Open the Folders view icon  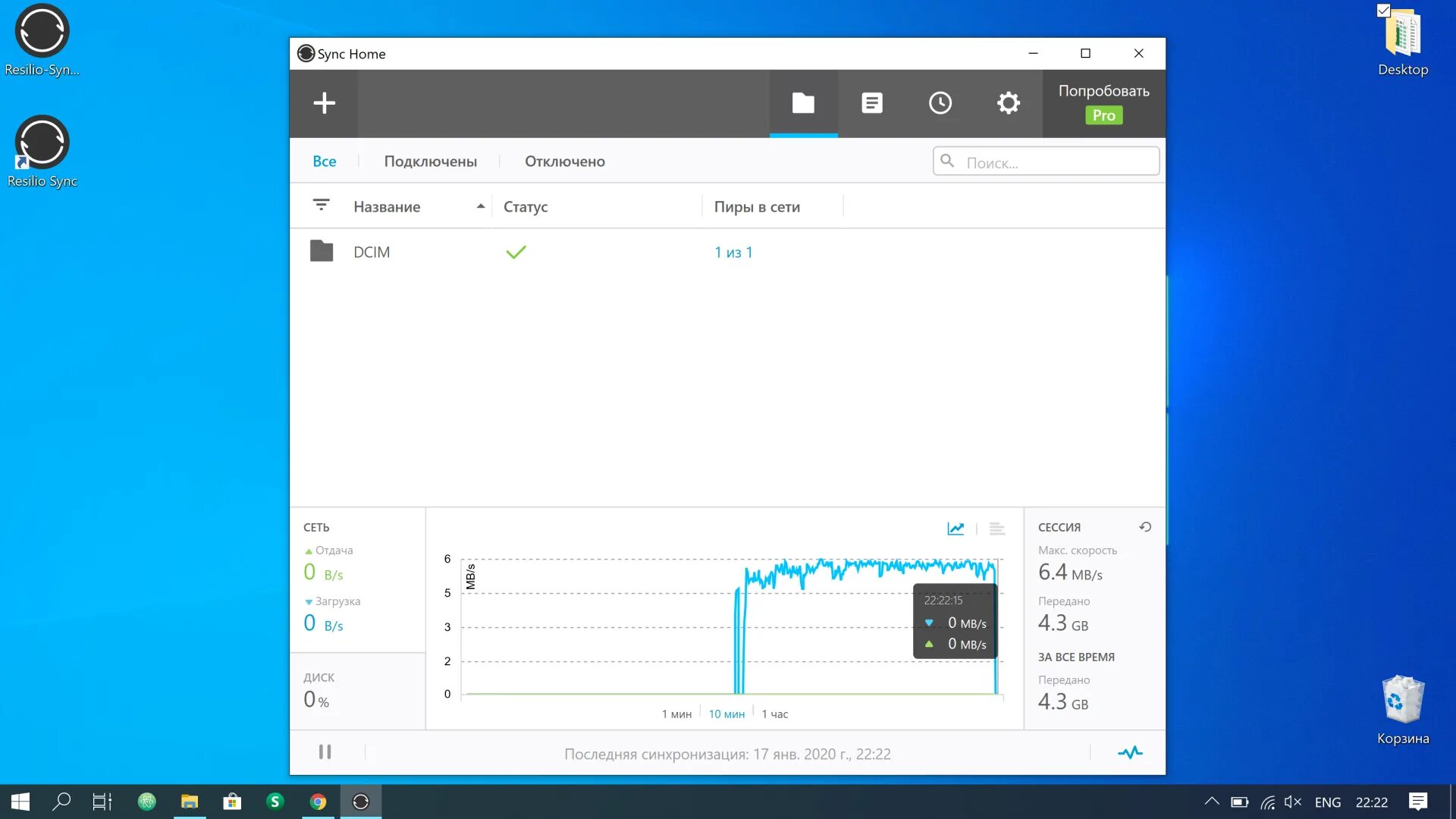click(x=803, y=103)
